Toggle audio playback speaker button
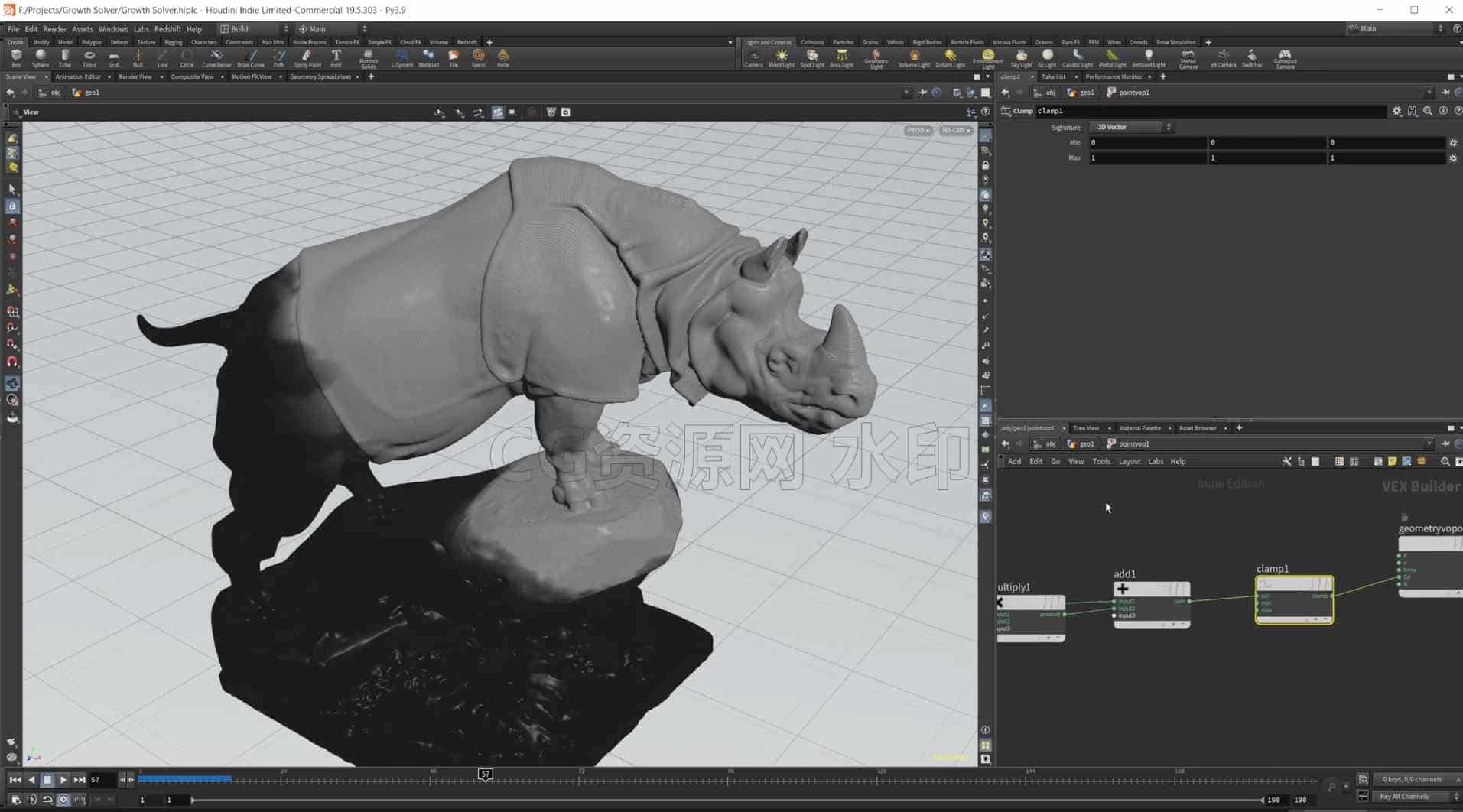 31,799
